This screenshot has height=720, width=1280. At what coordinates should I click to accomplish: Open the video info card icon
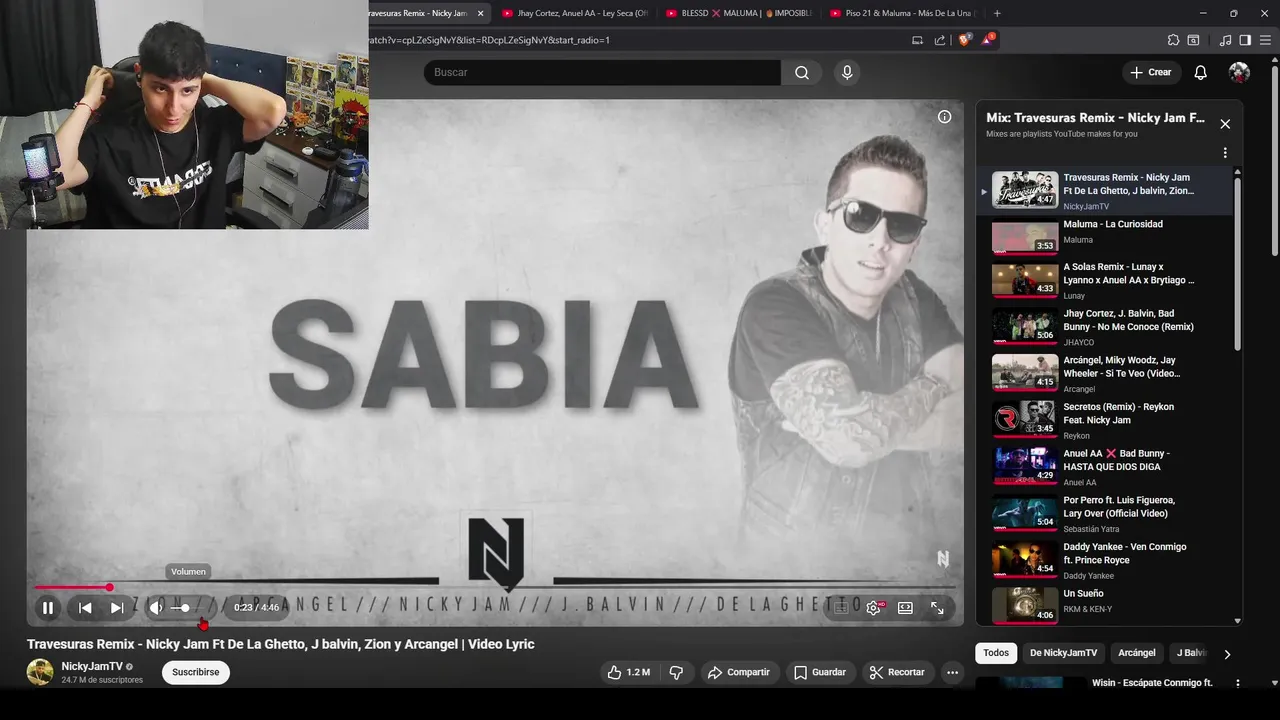tap(944, 117)
